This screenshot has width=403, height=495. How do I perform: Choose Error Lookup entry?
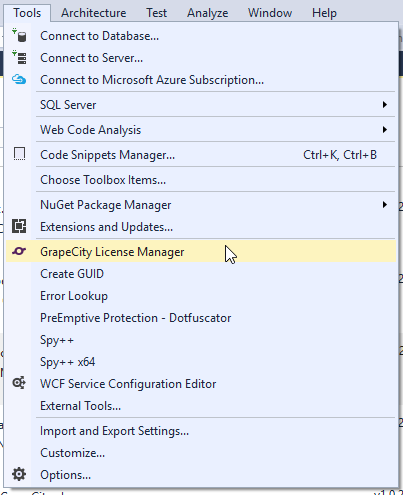pos(74,296)
